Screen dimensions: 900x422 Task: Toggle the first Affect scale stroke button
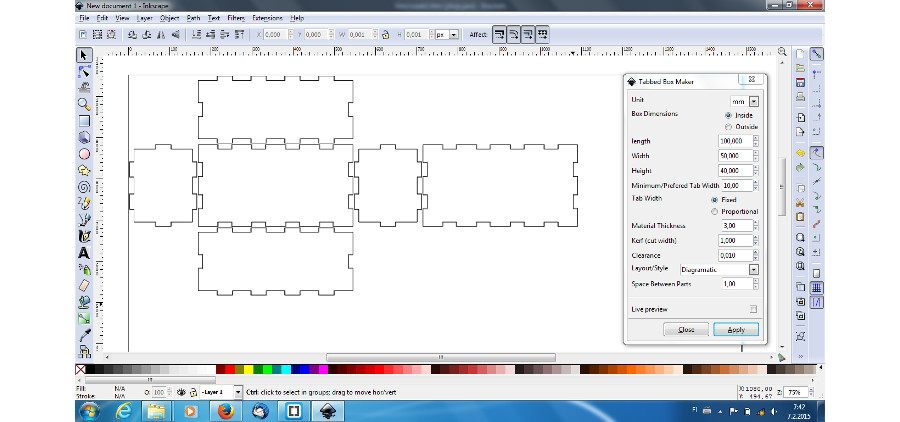point(499,34)
